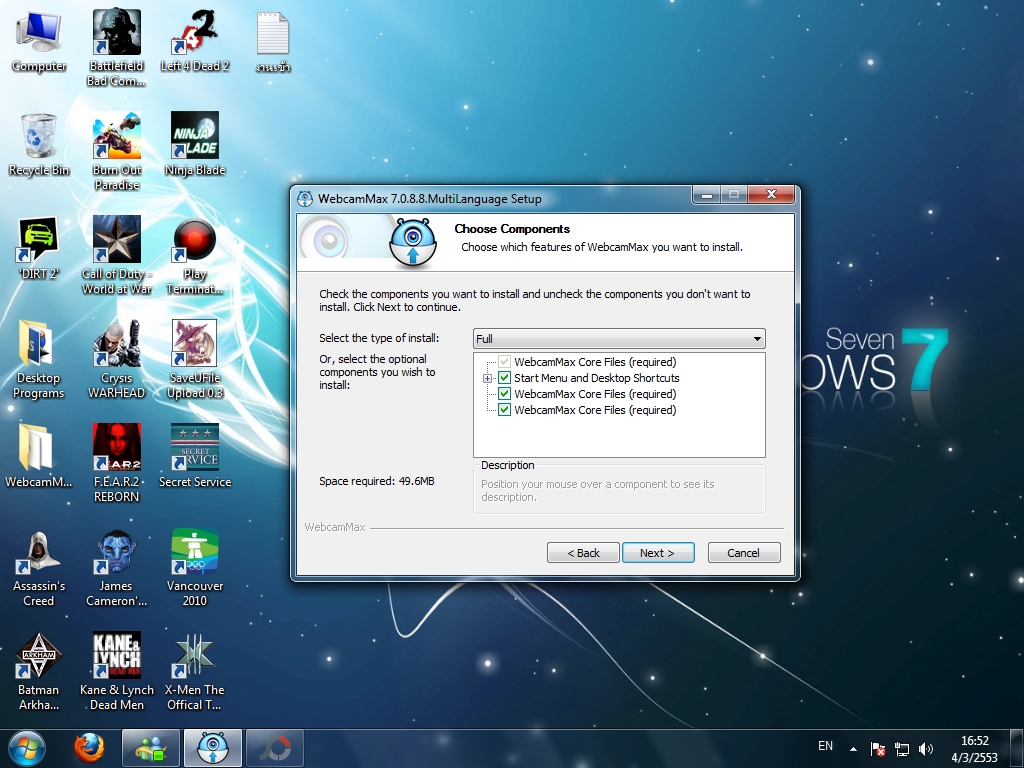Select the 'DIRT 2' shortcut
The height and width of the screenshot is (768, 1024).
click(39, 248)
